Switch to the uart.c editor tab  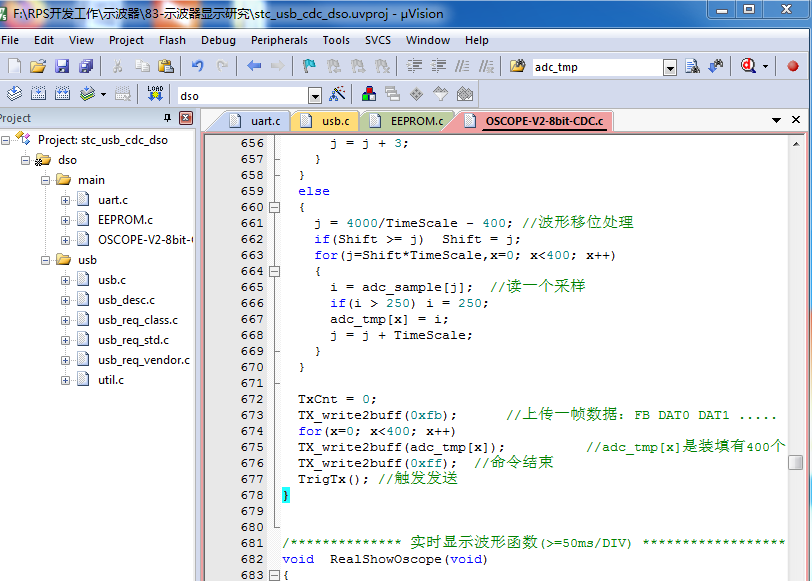[x=257, y=121]
